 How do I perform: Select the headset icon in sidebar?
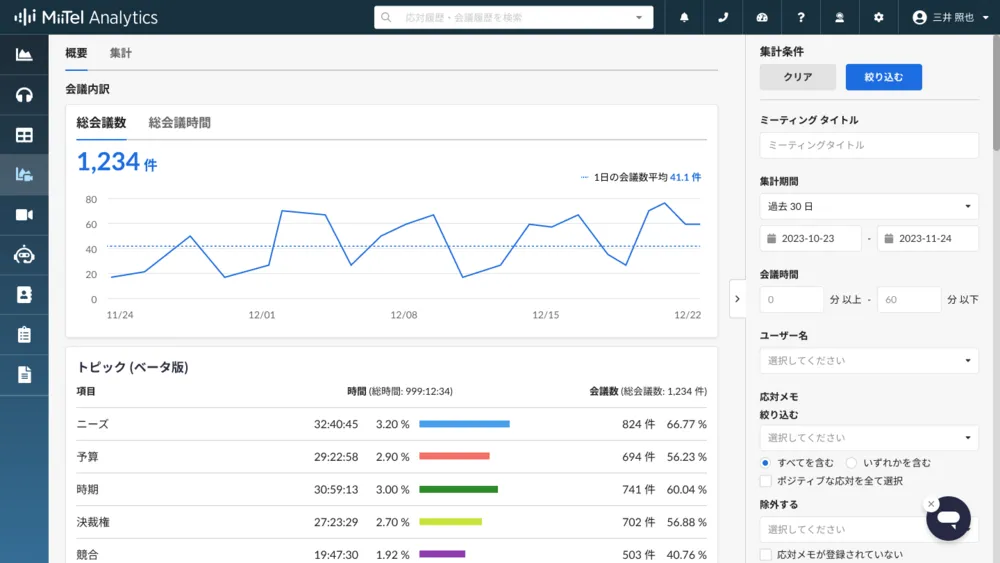[x=24, y=95]
